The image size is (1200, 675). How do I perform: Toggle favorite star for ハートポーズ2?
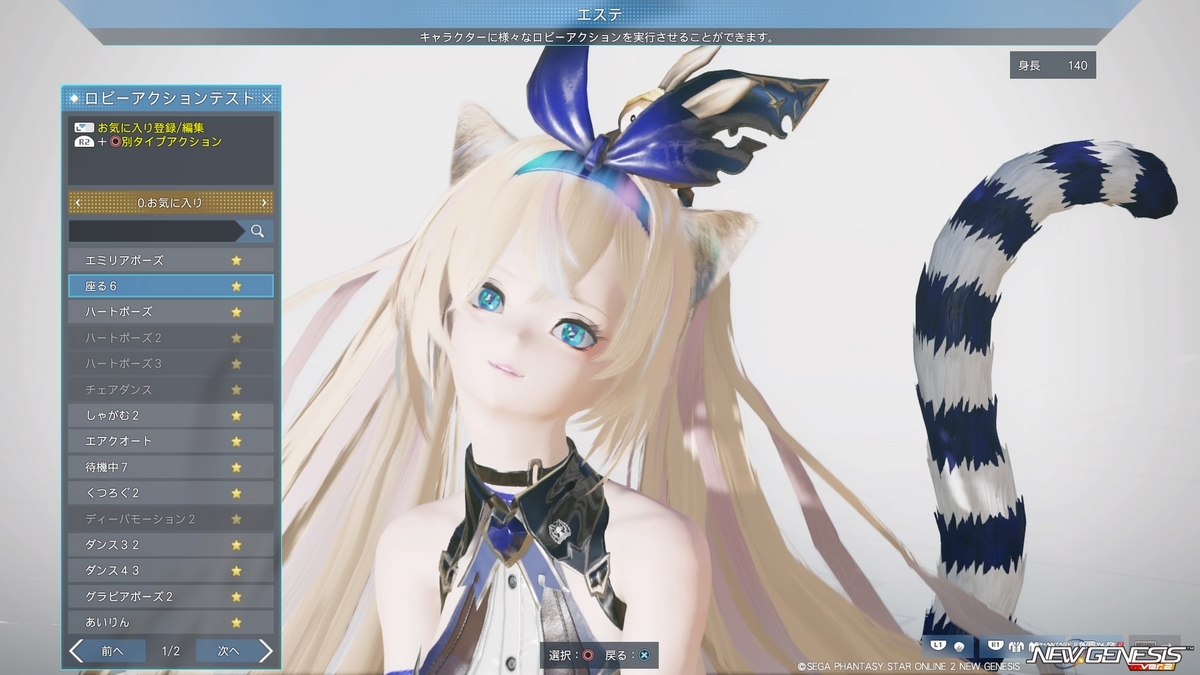point(237,338)
